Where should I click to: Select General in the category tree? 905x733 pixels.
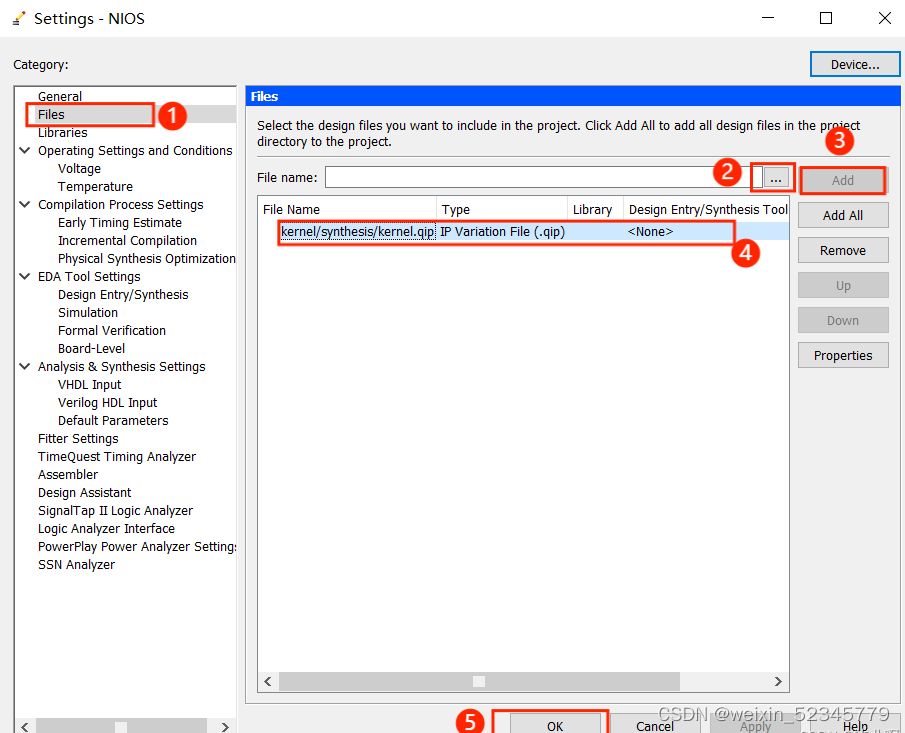tap(59, 96)
